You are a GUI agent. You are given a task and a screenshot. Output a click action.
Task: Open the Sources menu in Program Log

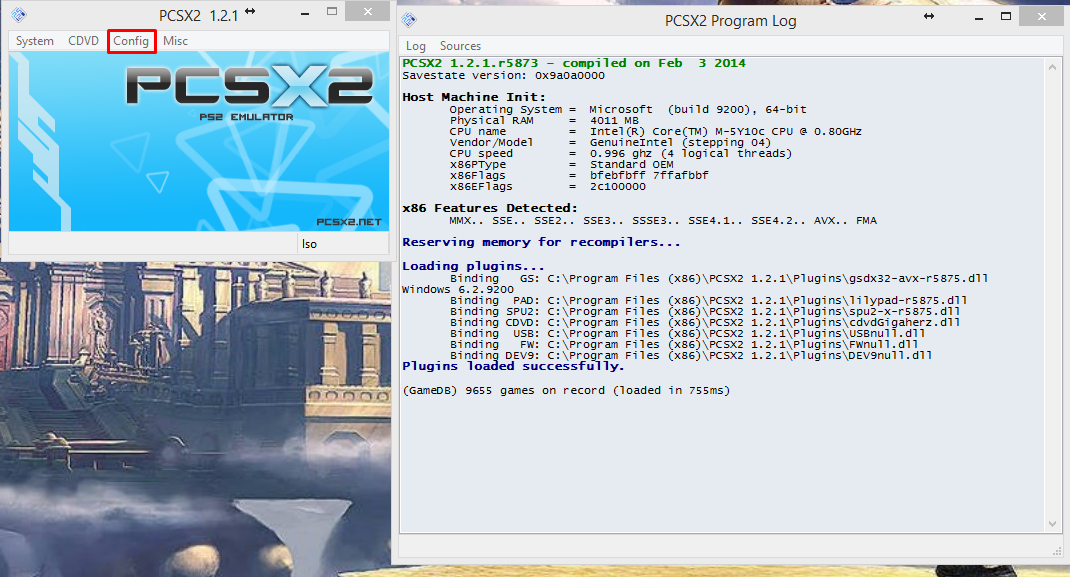[460, 46]
